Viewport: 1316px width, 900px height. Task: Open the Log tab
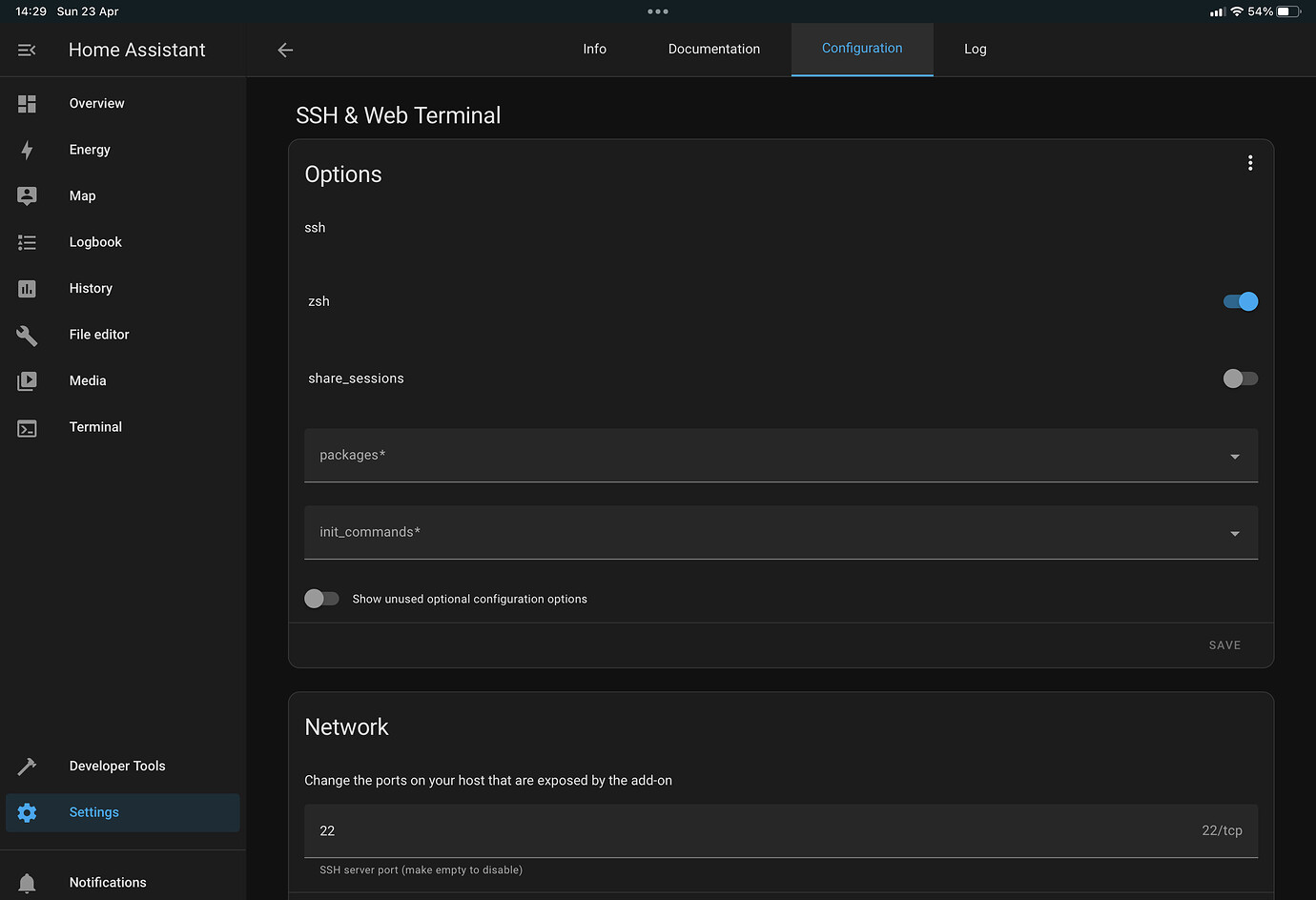[975, 49]
